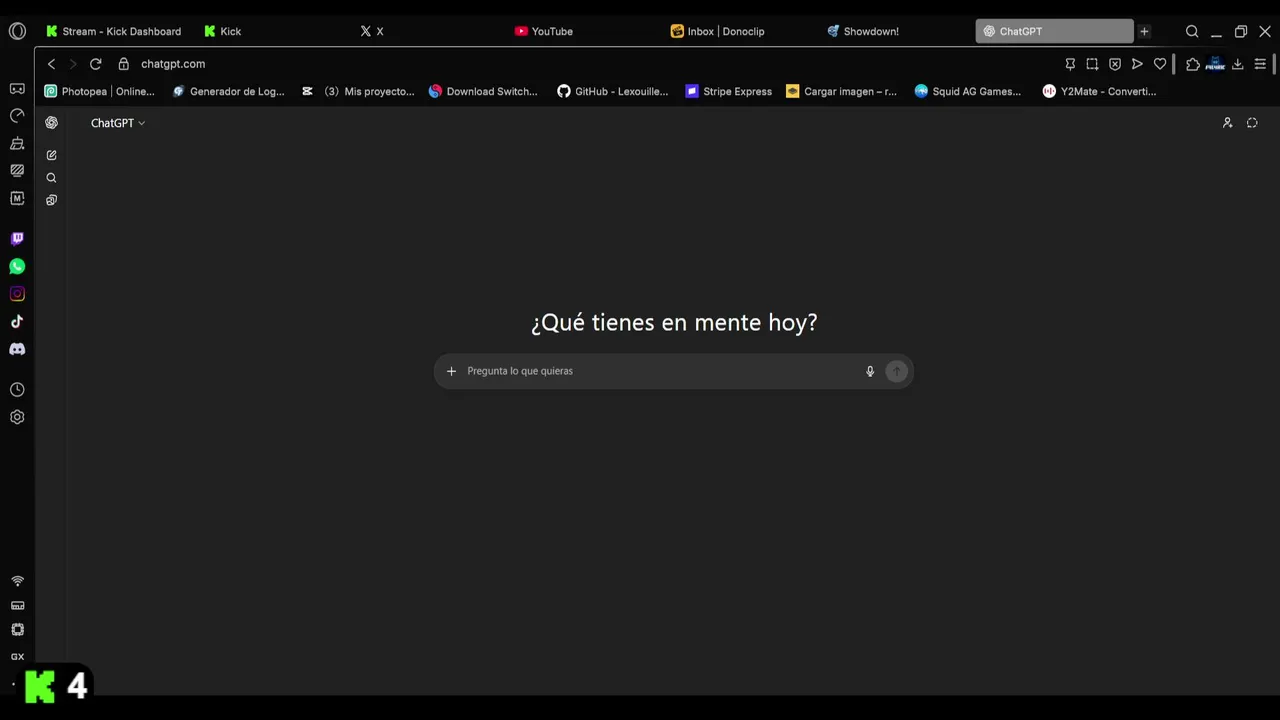Open the Mis proyecto... bookmark
1280x720 pixels.
coord(358,91)
